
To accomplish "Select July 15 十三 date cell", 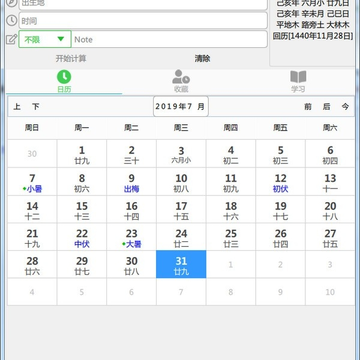I will tap(82, 209).
